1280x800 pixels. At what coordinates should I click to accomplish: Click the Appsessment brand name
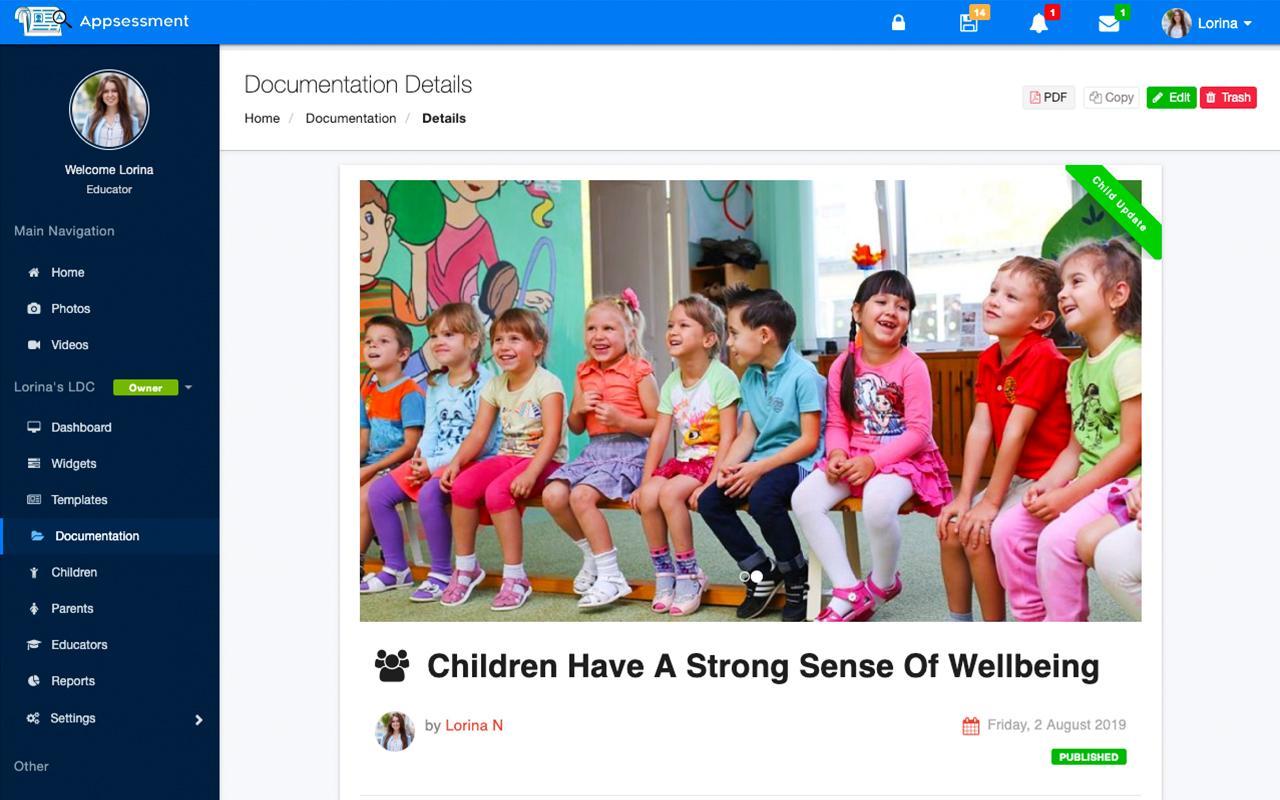(134, 21)
